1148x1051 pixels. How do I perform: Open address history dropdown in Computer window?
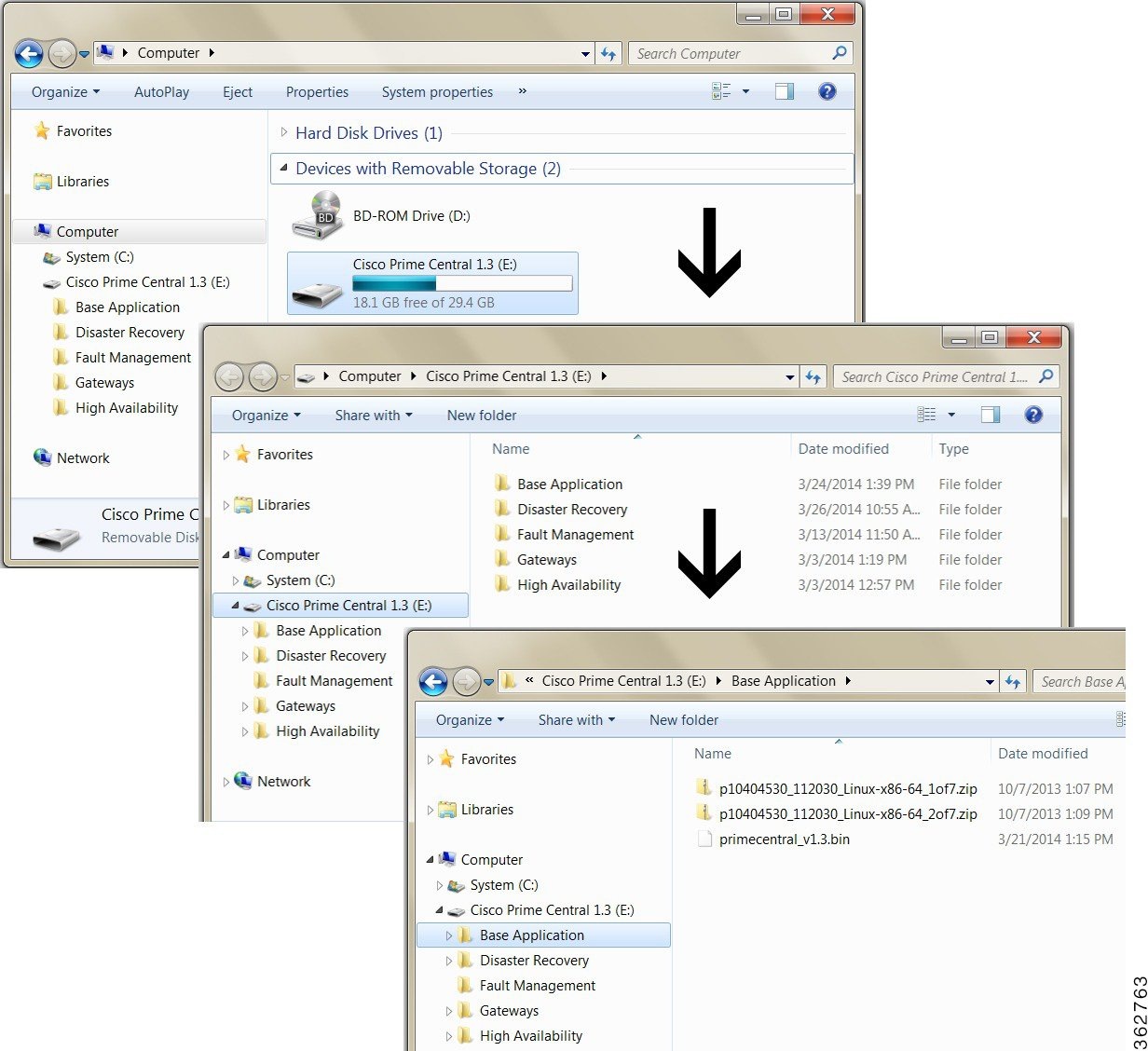coord(585,54)
